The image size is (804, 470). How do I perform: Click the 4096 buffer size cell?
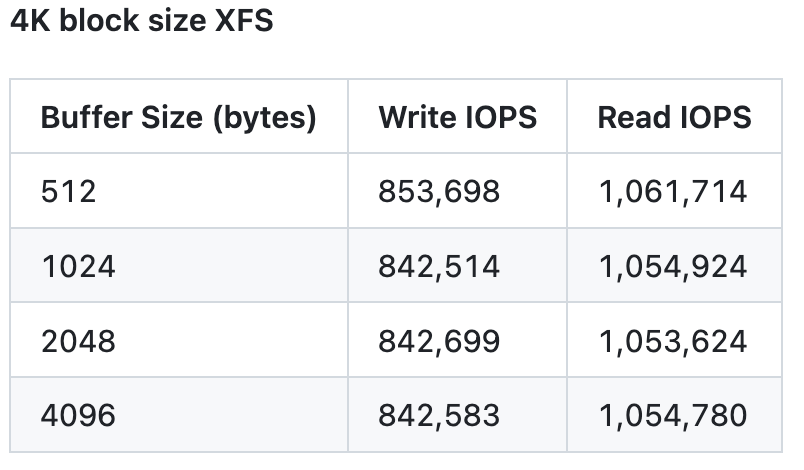click(x=79, y=414)
